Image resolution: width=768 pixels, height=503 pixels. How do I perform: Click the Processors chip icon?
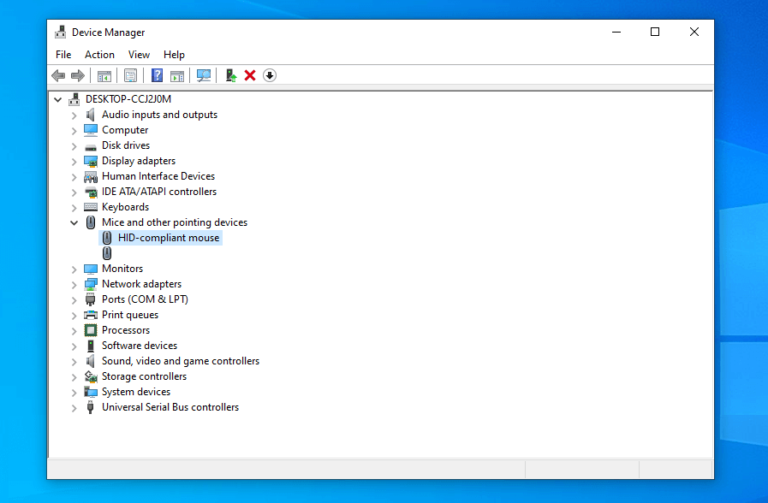(91, 330)
